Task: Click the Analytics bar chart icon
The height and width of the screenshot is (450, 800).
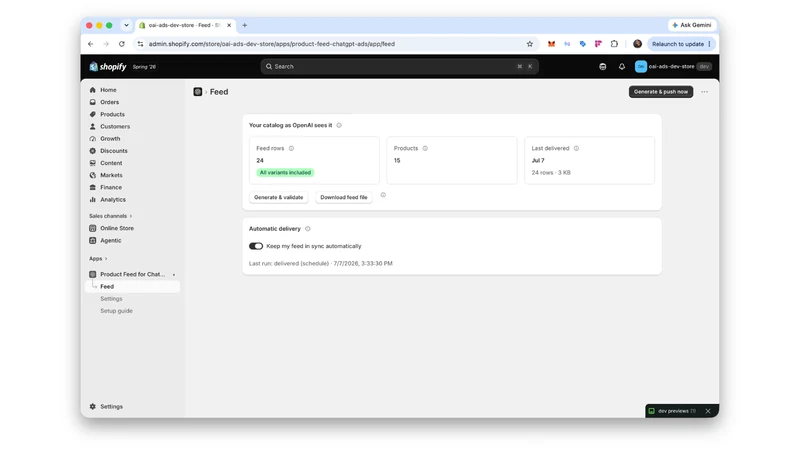Action: (x=92, y=199)
